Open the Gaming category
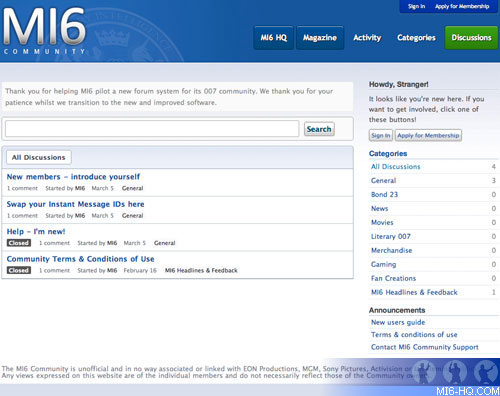The height and width of the screenshot is (396, 500). [x=384, y=265]
